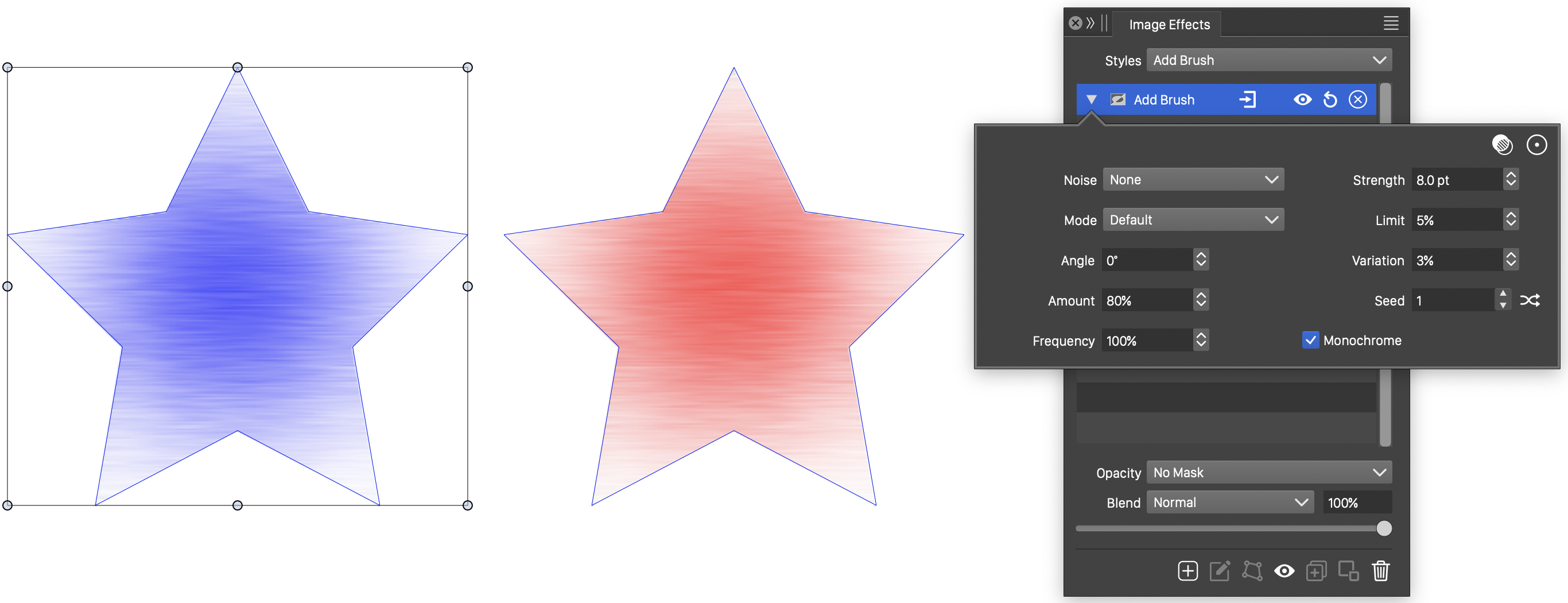Screen dimensions: 1568x603
Task: Open the Noise dropdown
Action: 1193,180
